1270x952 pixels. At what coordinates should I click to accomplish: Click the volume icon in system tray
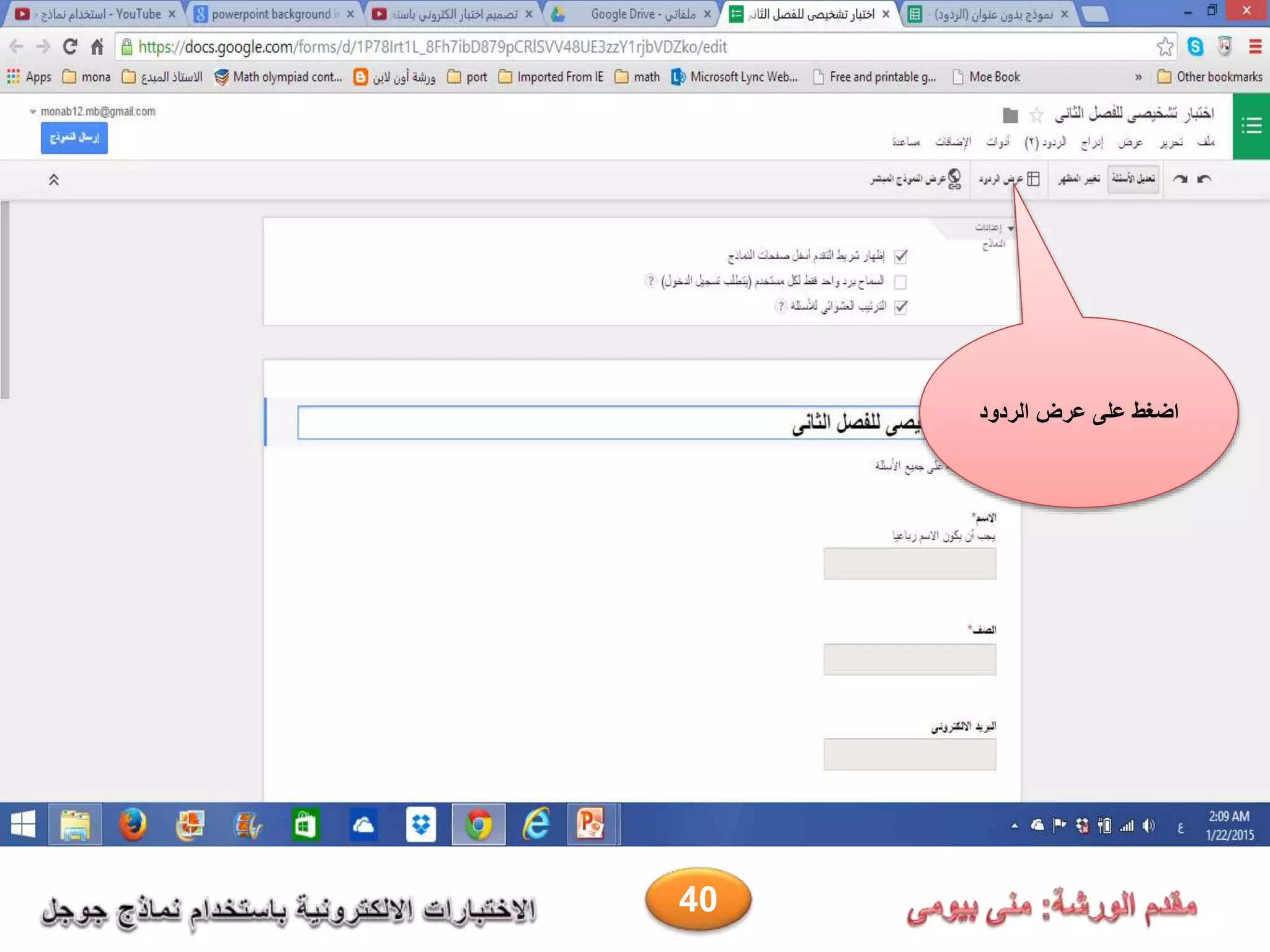[1148, 826]
